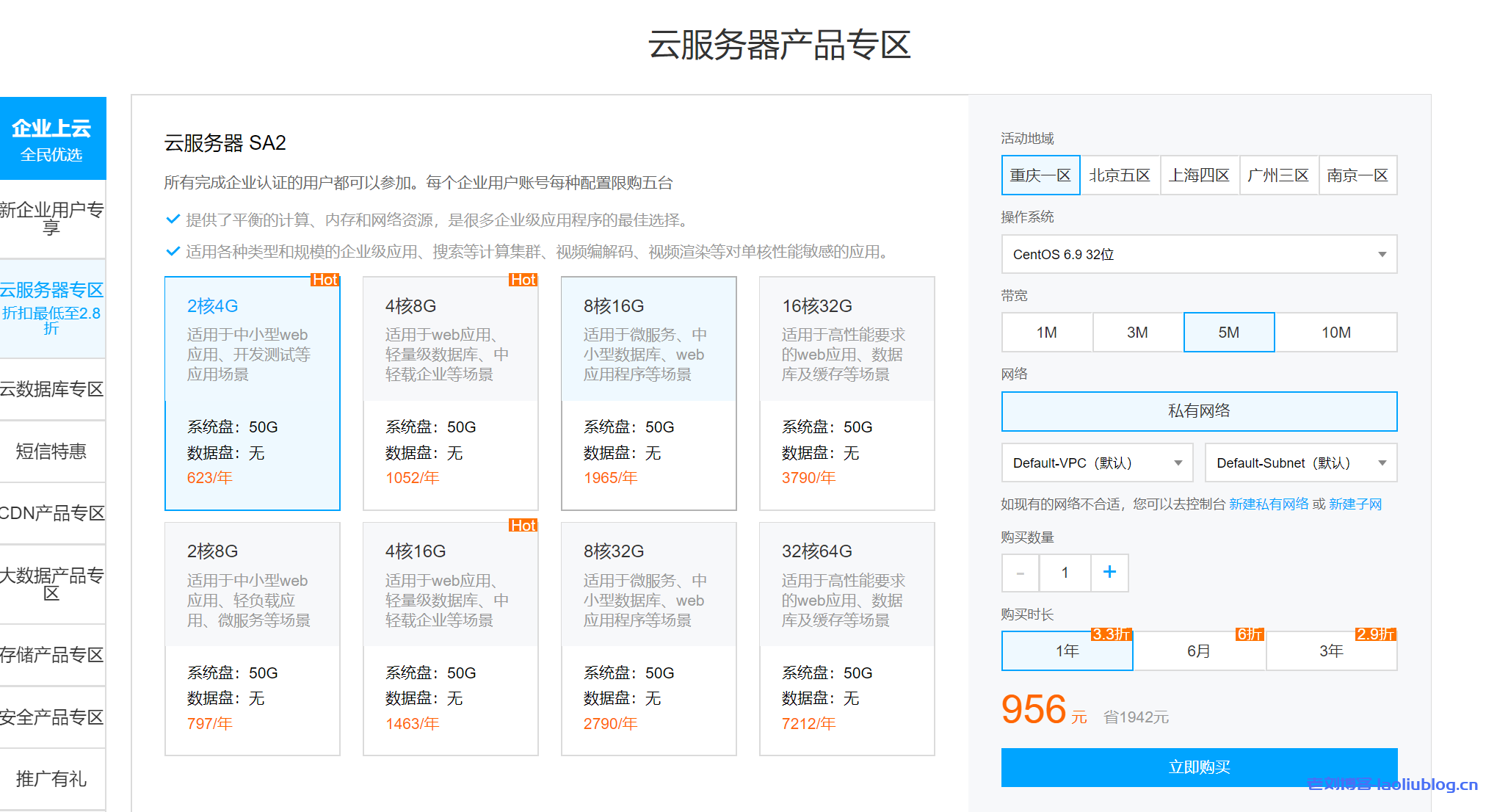Open the CentOS 6.9 operating system dropdown

coord(1198,254)
